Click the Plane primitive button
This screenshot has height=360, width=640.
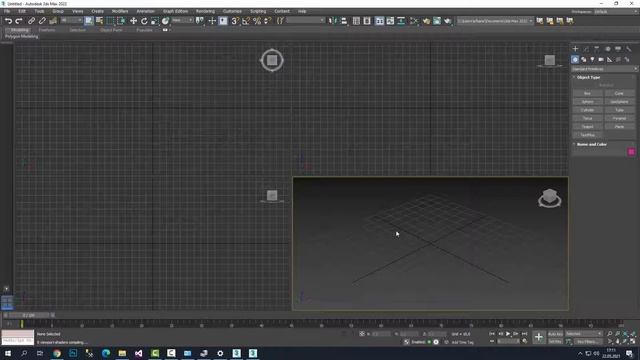click(x=620, y=127)
